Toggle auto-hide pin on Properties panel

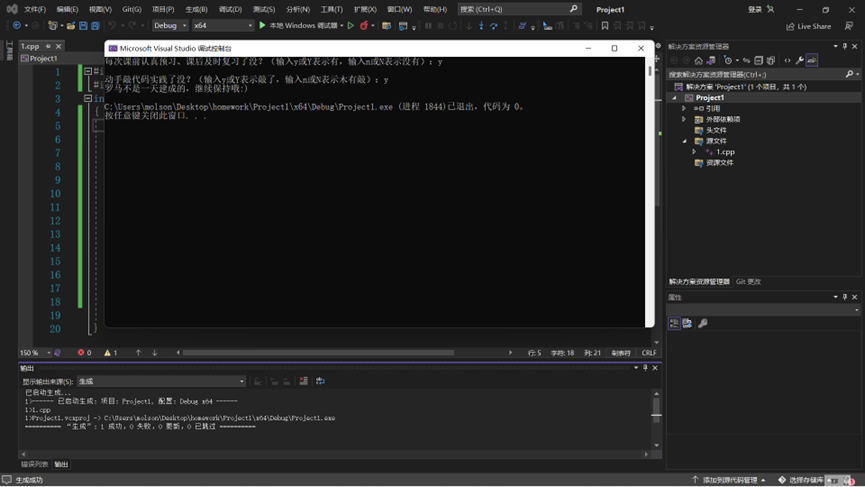(x=845, y=297)
